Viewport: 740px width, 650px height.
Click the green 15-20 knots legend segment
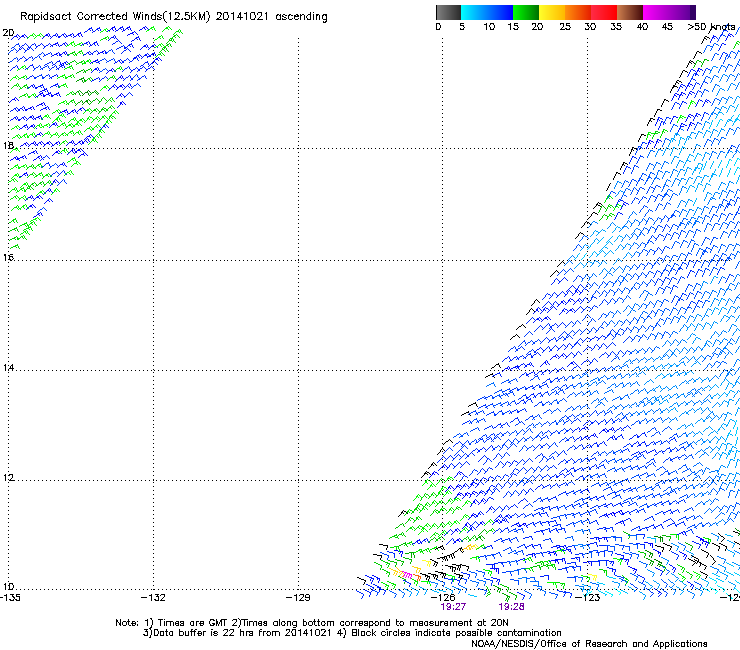coord(526,12)
